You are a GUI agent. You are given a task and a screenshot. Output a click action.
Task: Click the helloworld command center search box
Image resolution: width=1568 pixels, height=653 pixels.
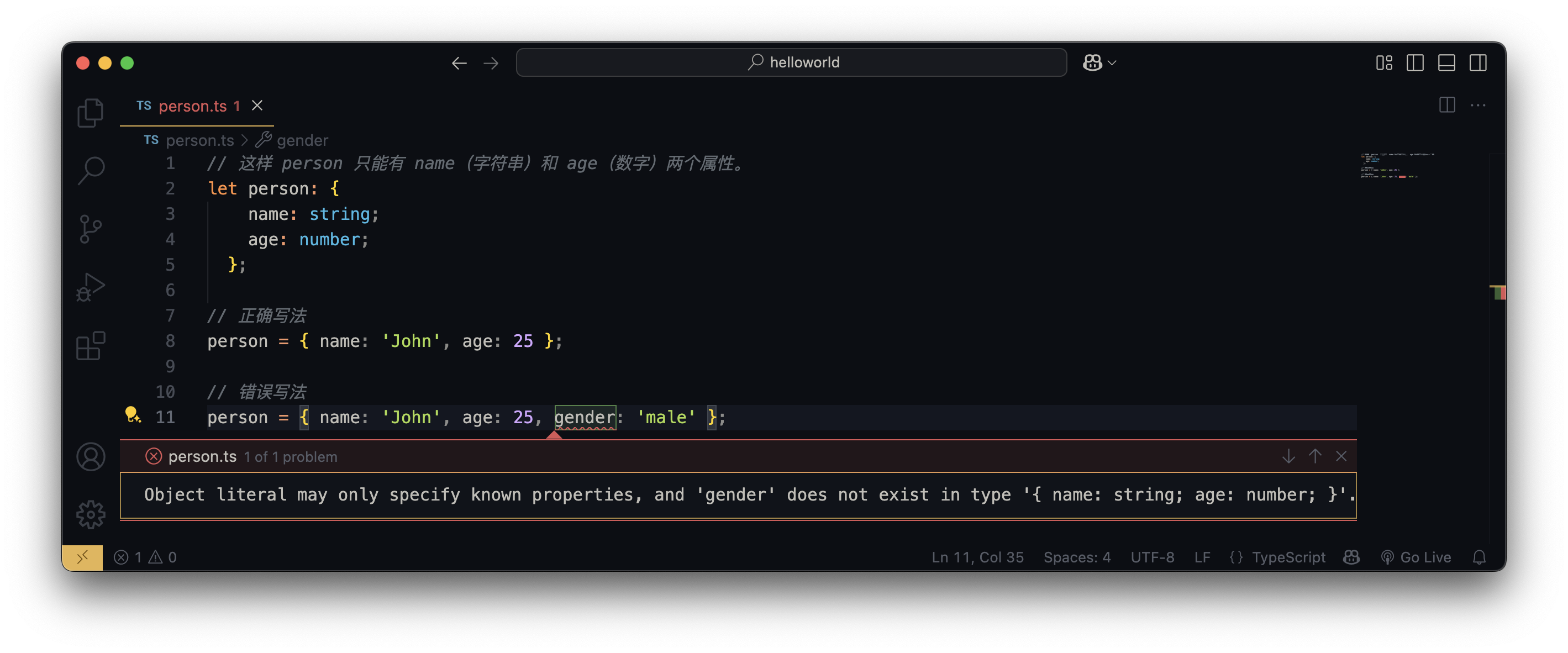click(x=791, y=62)
